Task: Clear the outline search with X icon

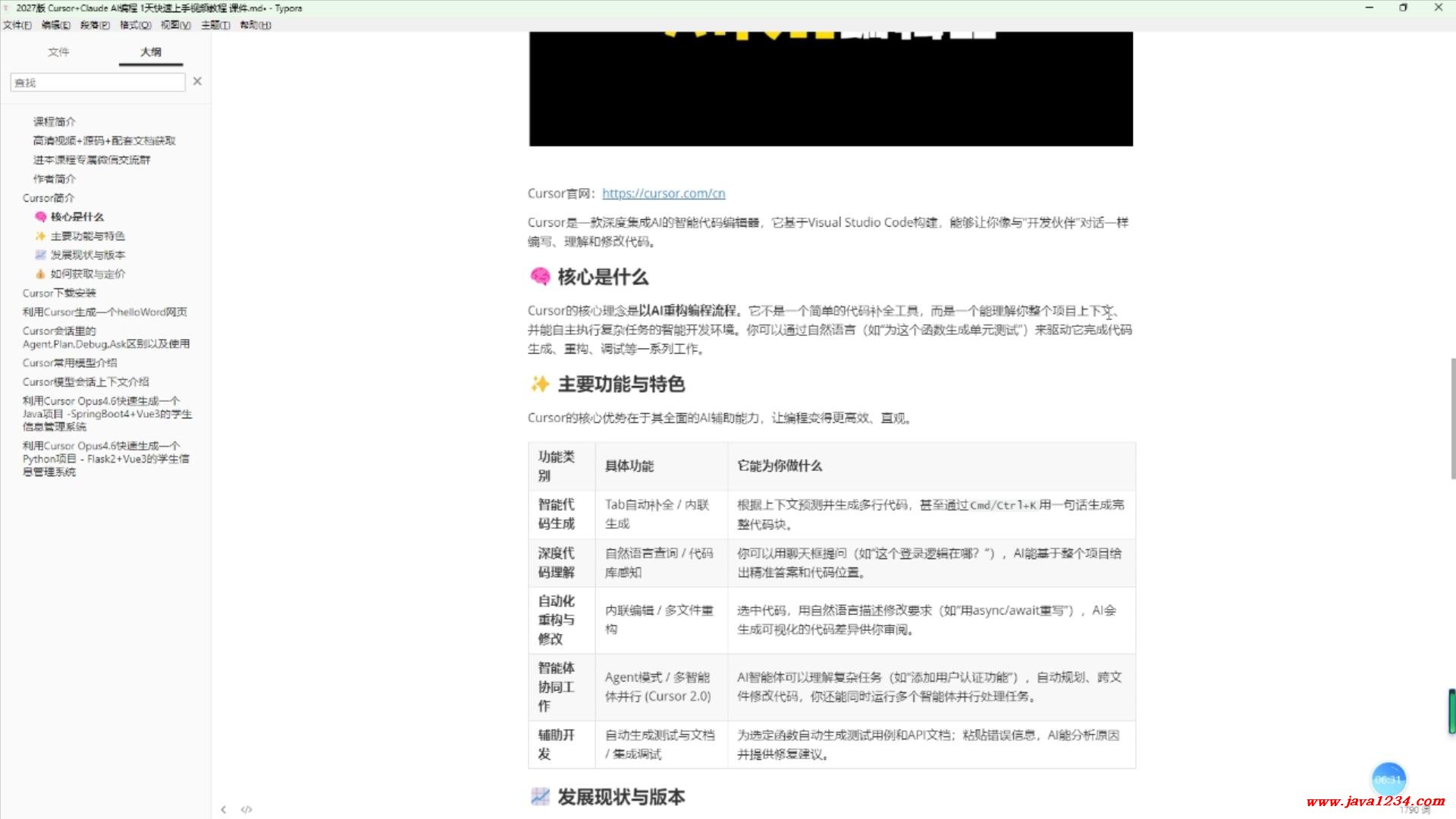Action: pos(197,81)
